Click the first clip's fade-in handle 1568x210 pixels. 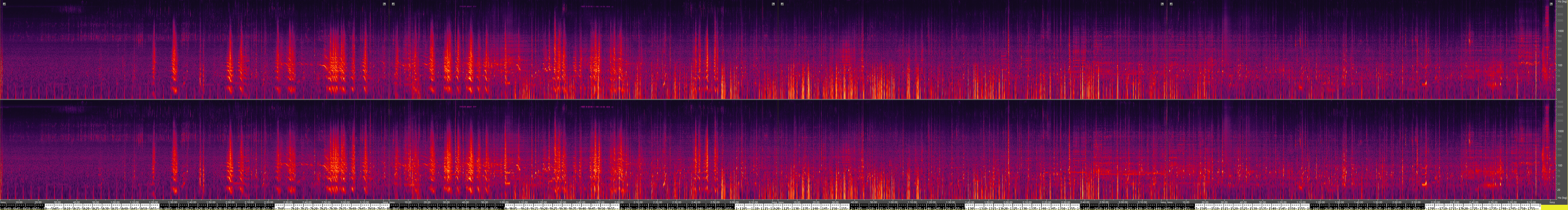[x=4, y=4]
